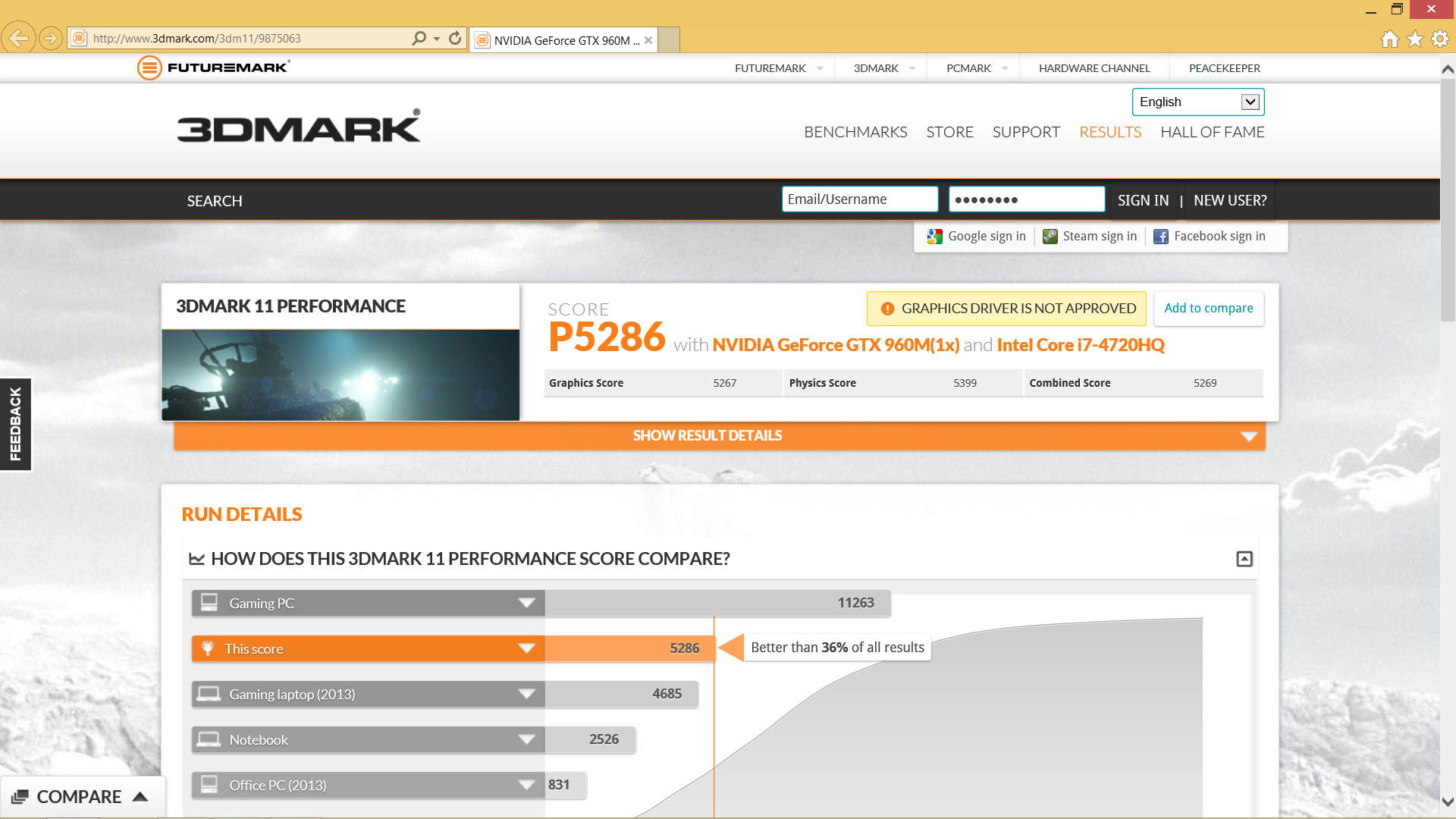Click the Futuremark orange logo icon
1456x819 pixels.
(149, 67)
